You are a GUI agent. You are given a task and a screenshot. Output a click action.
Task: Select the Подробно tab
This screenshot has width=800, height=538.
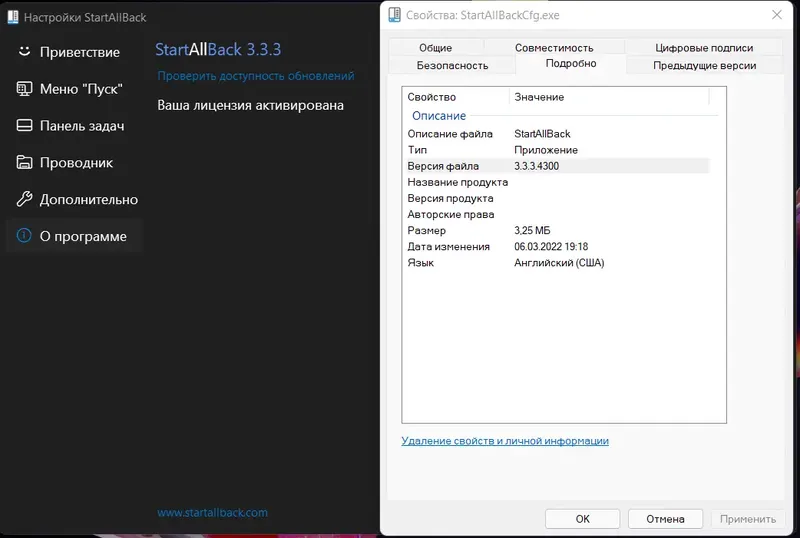(x=571, y=63)
